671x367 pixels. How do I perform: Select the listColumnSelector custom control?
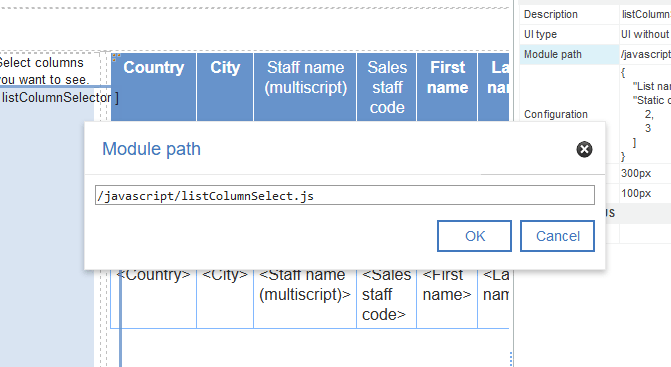click(59, 98)
